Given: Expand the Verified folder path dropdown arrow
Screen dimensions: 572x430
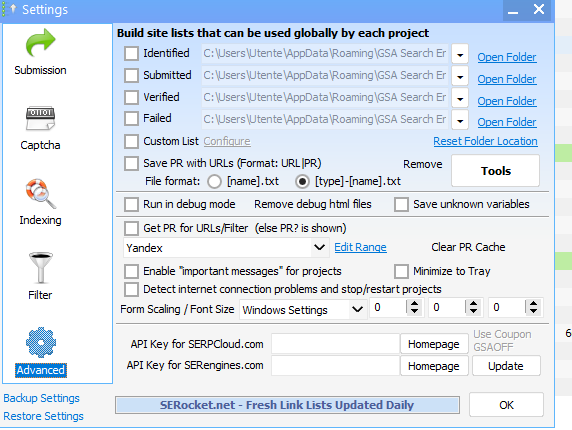Looking at the screenshot, I should click(460, 98).
